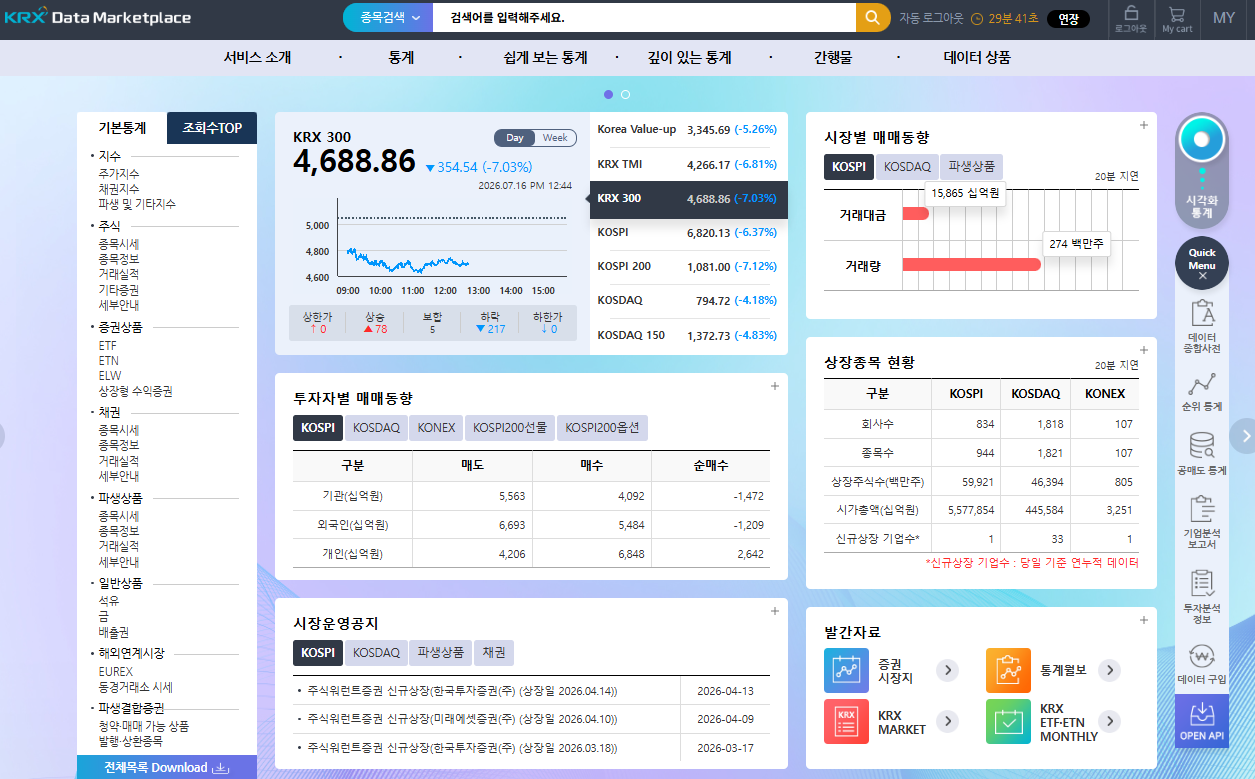Open the 통계 menu
Image resolution: width=1255 pixels, height=779 pixels.
coord(401,57)
